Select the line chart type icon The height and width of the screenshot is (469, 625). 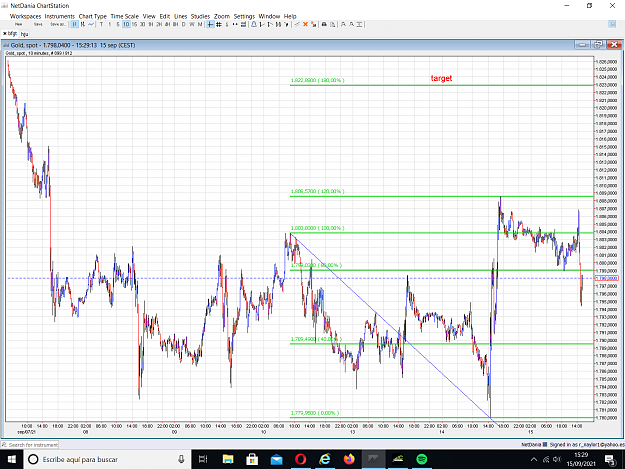point(91,24)
